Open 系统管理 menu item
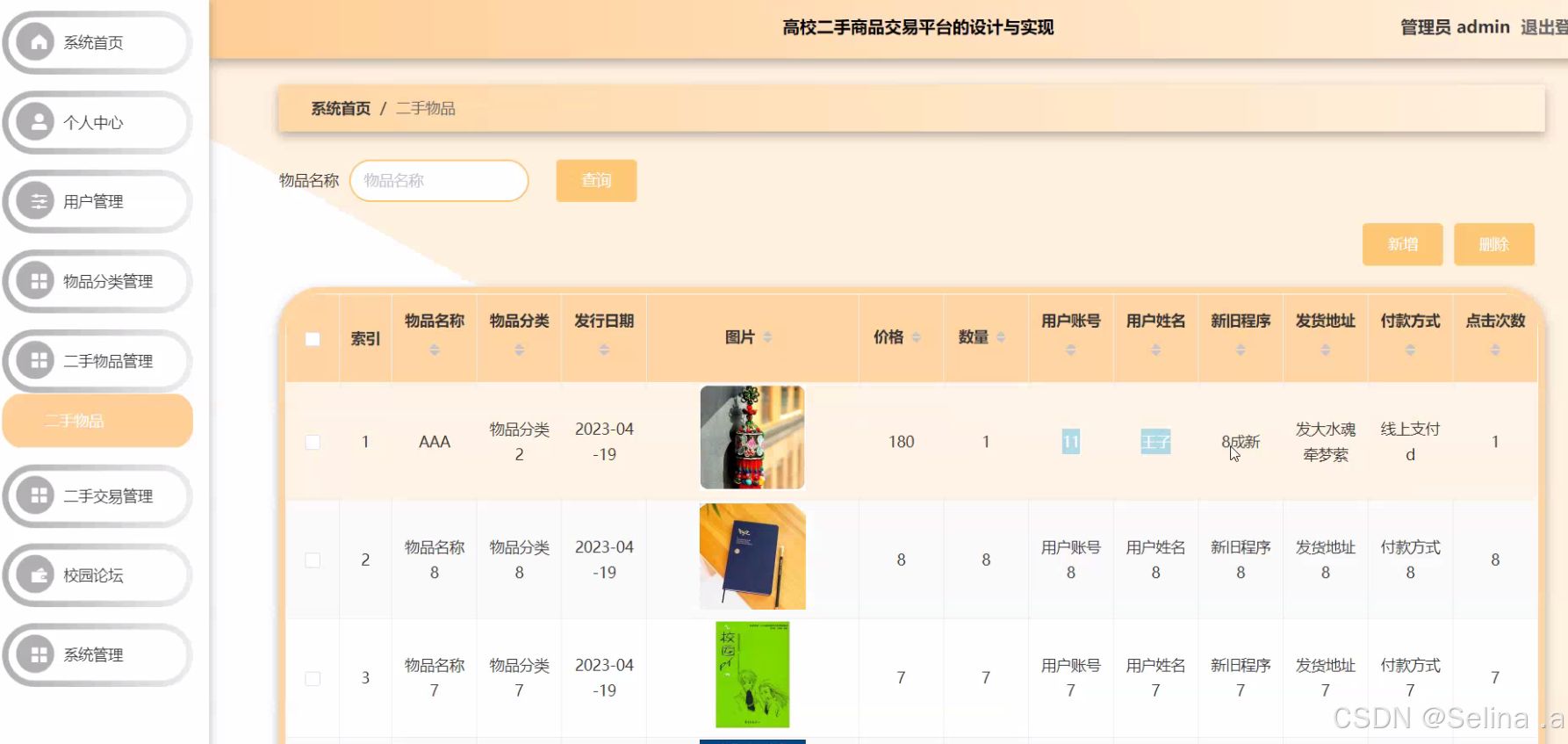 click(97, 654)
